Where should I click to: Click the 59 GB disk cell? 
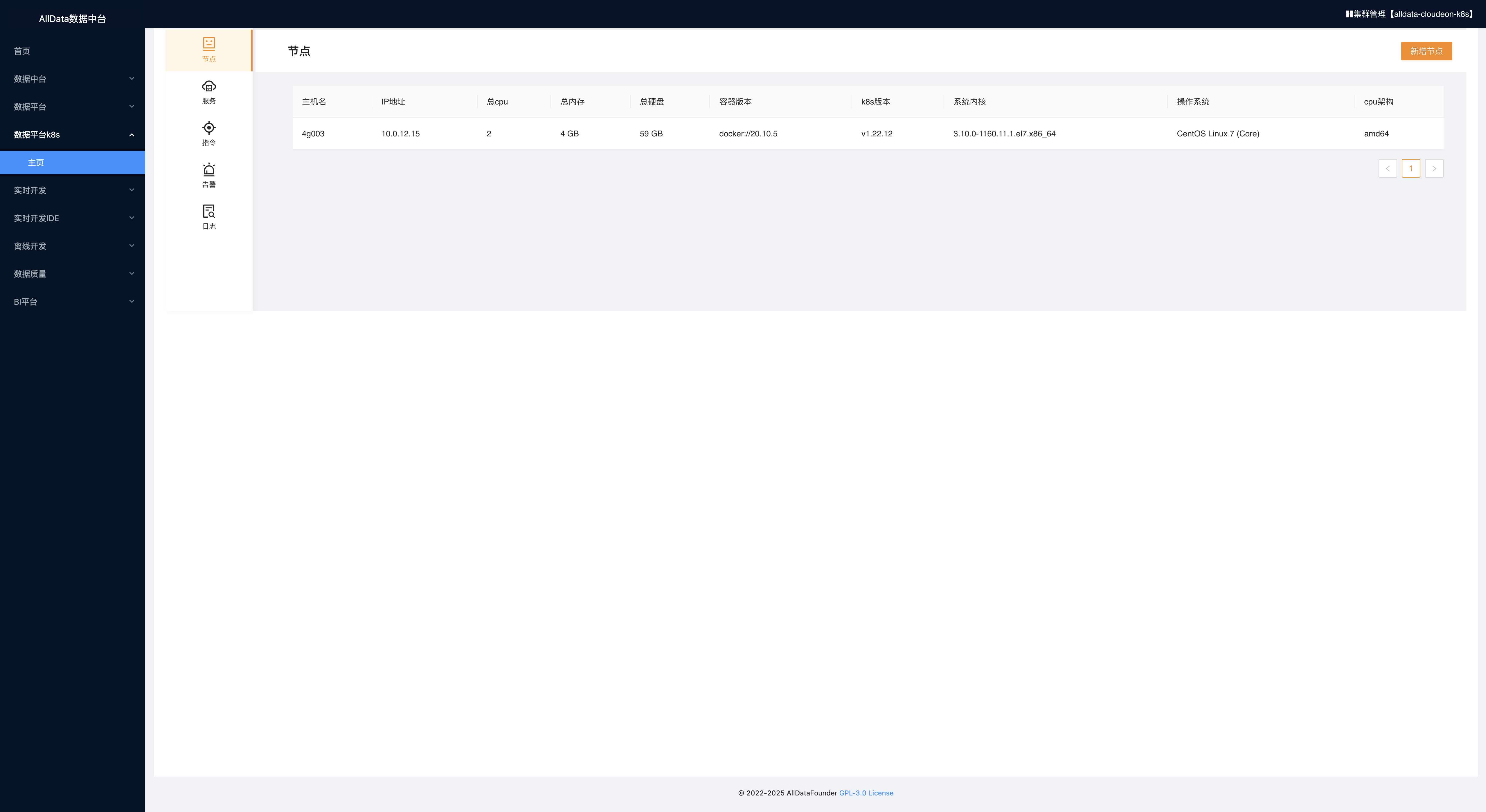point(651,133)
